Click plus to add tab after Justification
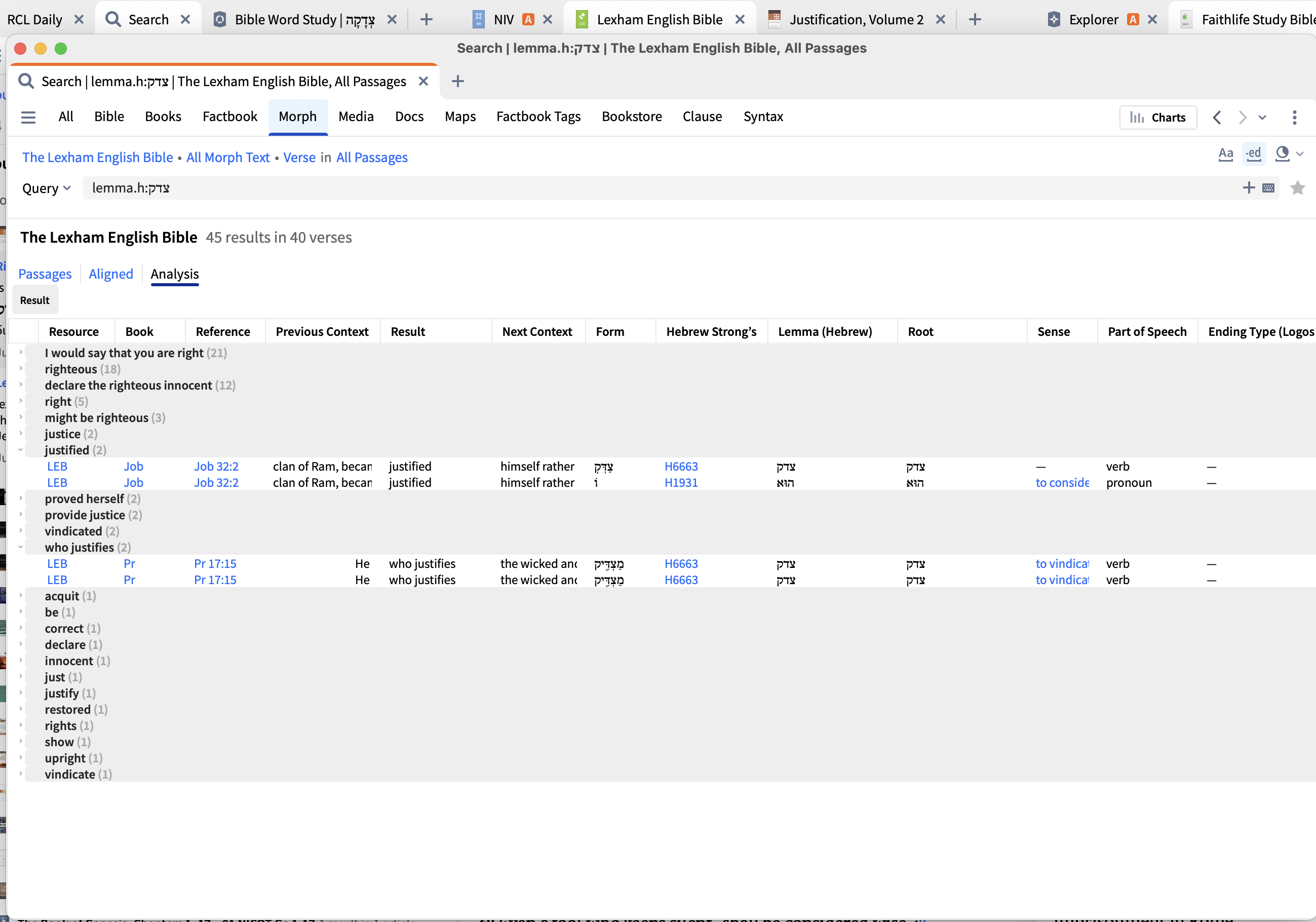The height and width of the screenshot is (922, 1316). click(975, 19)
